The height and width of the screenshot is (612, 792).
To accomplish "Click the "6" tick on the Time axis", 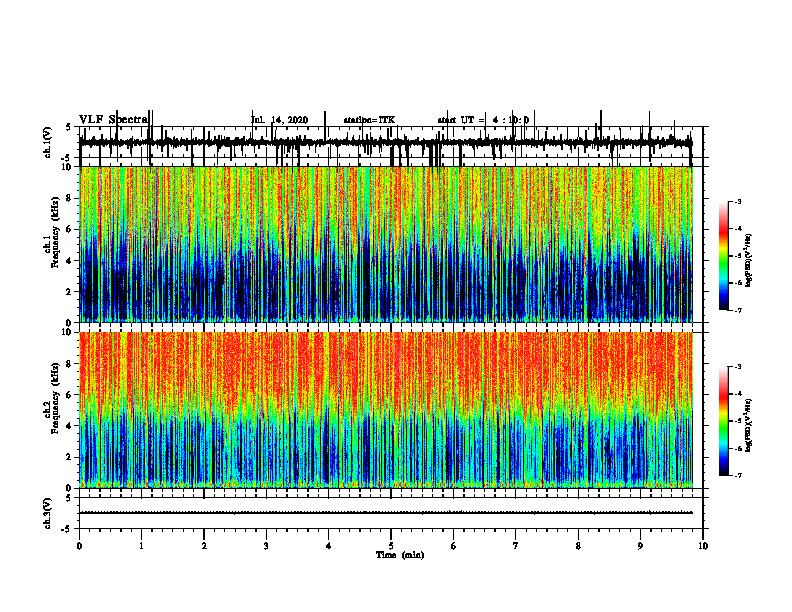I will (x=454, y=546).
